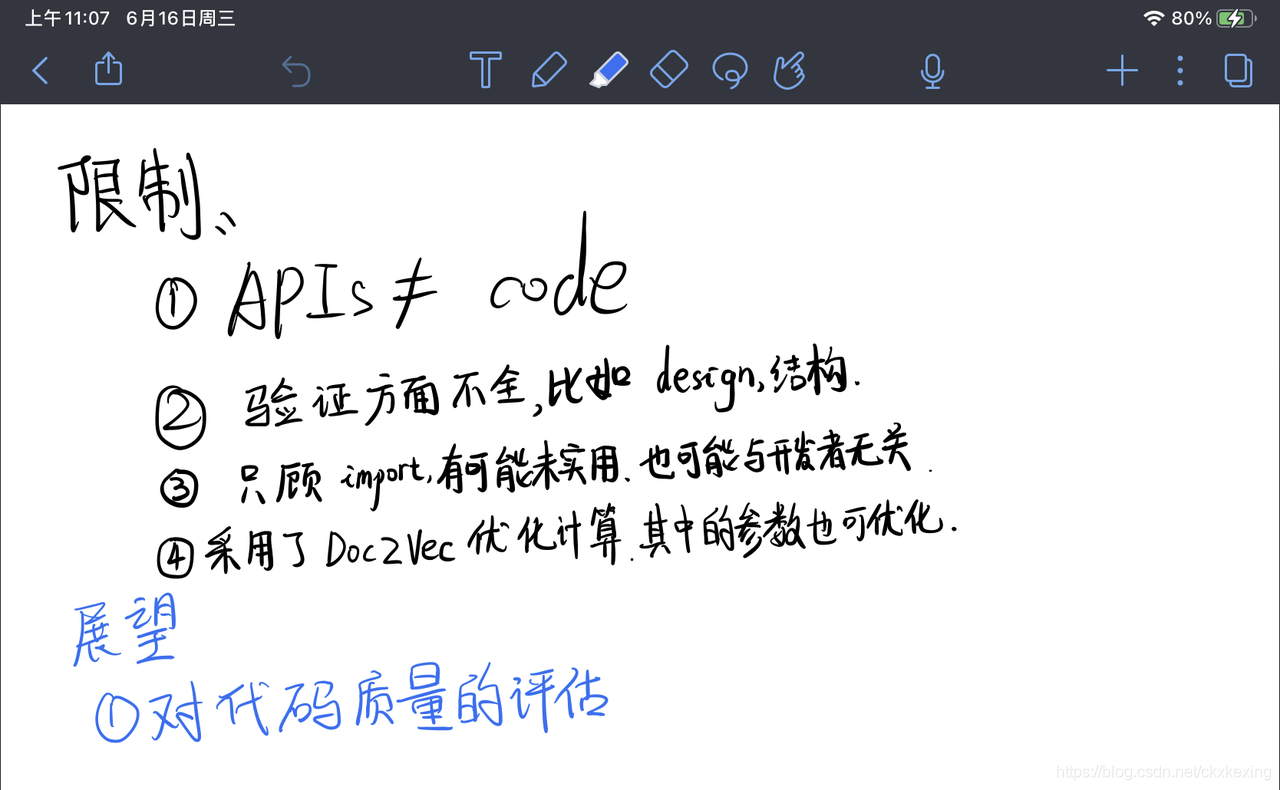This screenshot has width=1280, height=790.
Task: Tap the date 6月16日周三
Action: click(x=181, y=18)
